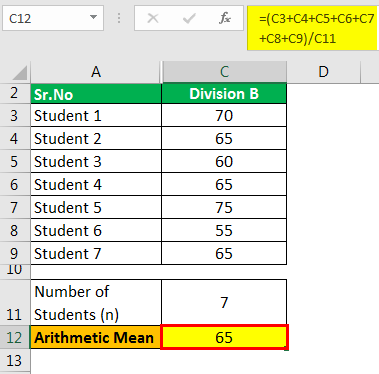The image size is (379, 374).
Task: Click the enter checkmark icon in formula bar
Action: pyautogui.click(x=189, y=18)
